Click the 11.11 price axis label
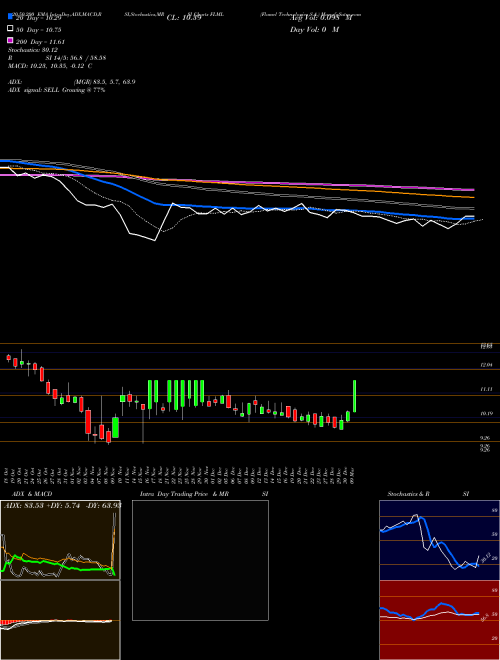This screenshot has width=500, height=660. click(x=487, y=389)
